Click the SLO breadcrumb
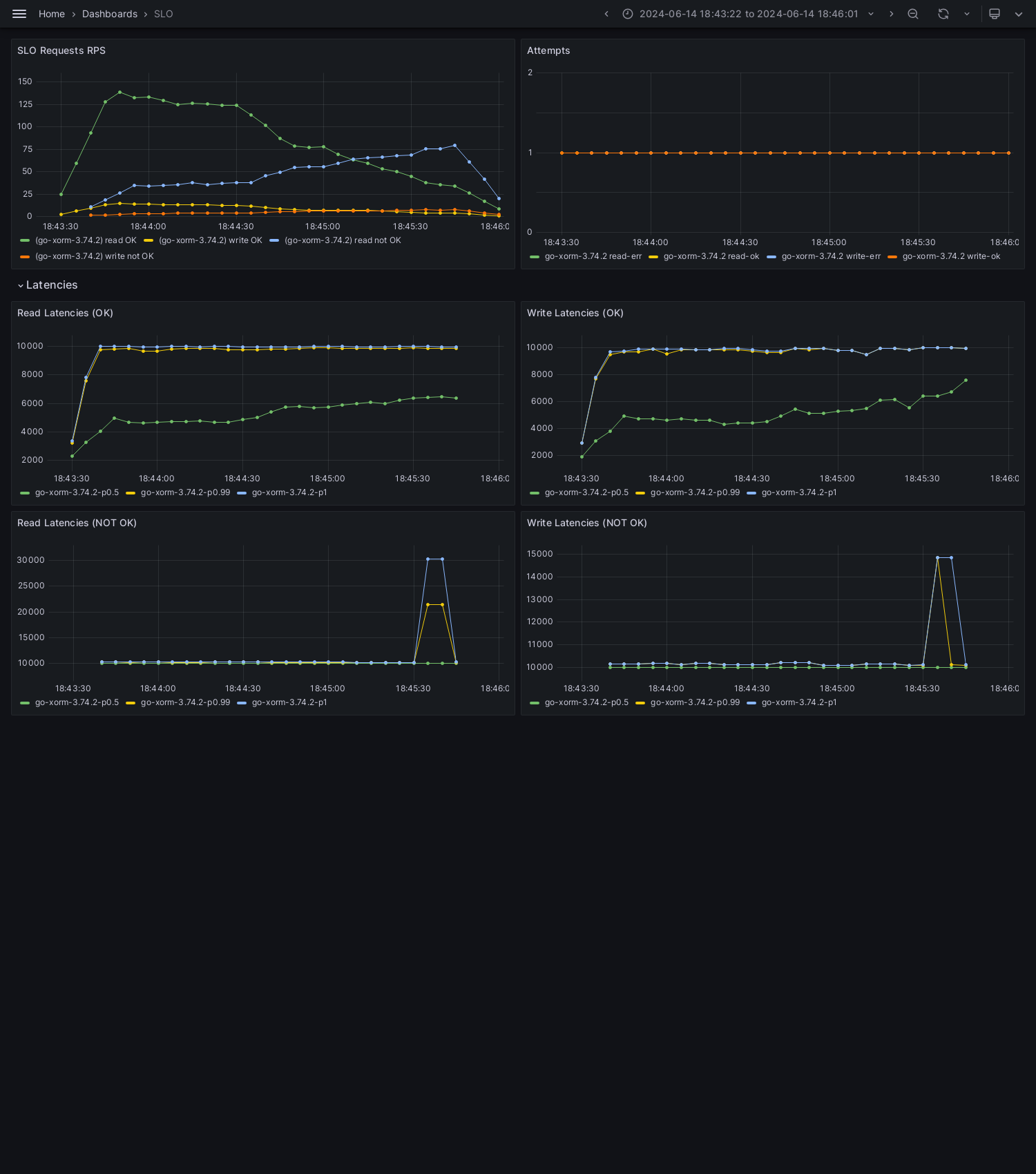Image resolution: width=1036 pixels, height=1174 pixels. (x=164, y=14)
